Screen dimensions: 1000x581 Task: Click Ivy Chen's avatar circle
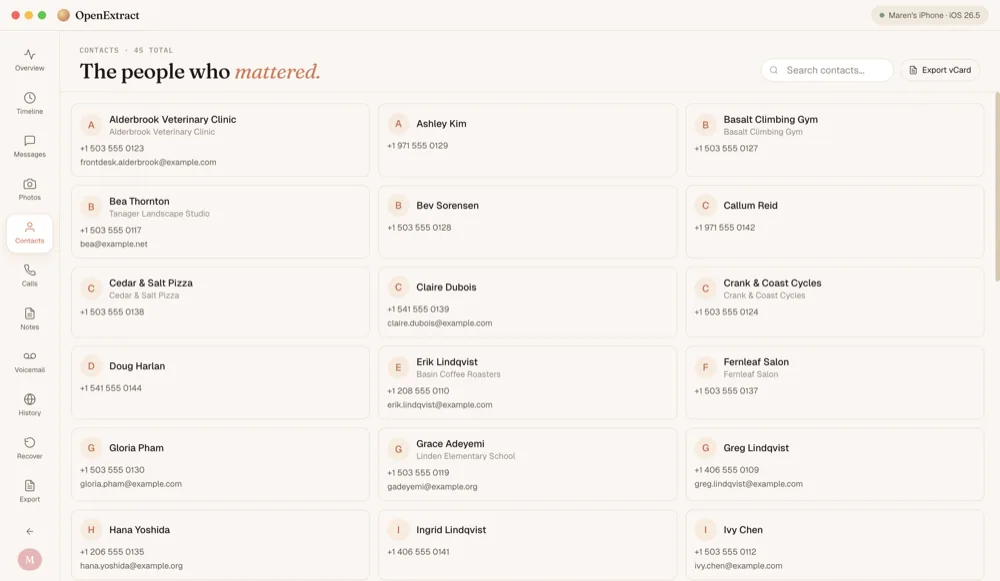click(x=705, y=529)
